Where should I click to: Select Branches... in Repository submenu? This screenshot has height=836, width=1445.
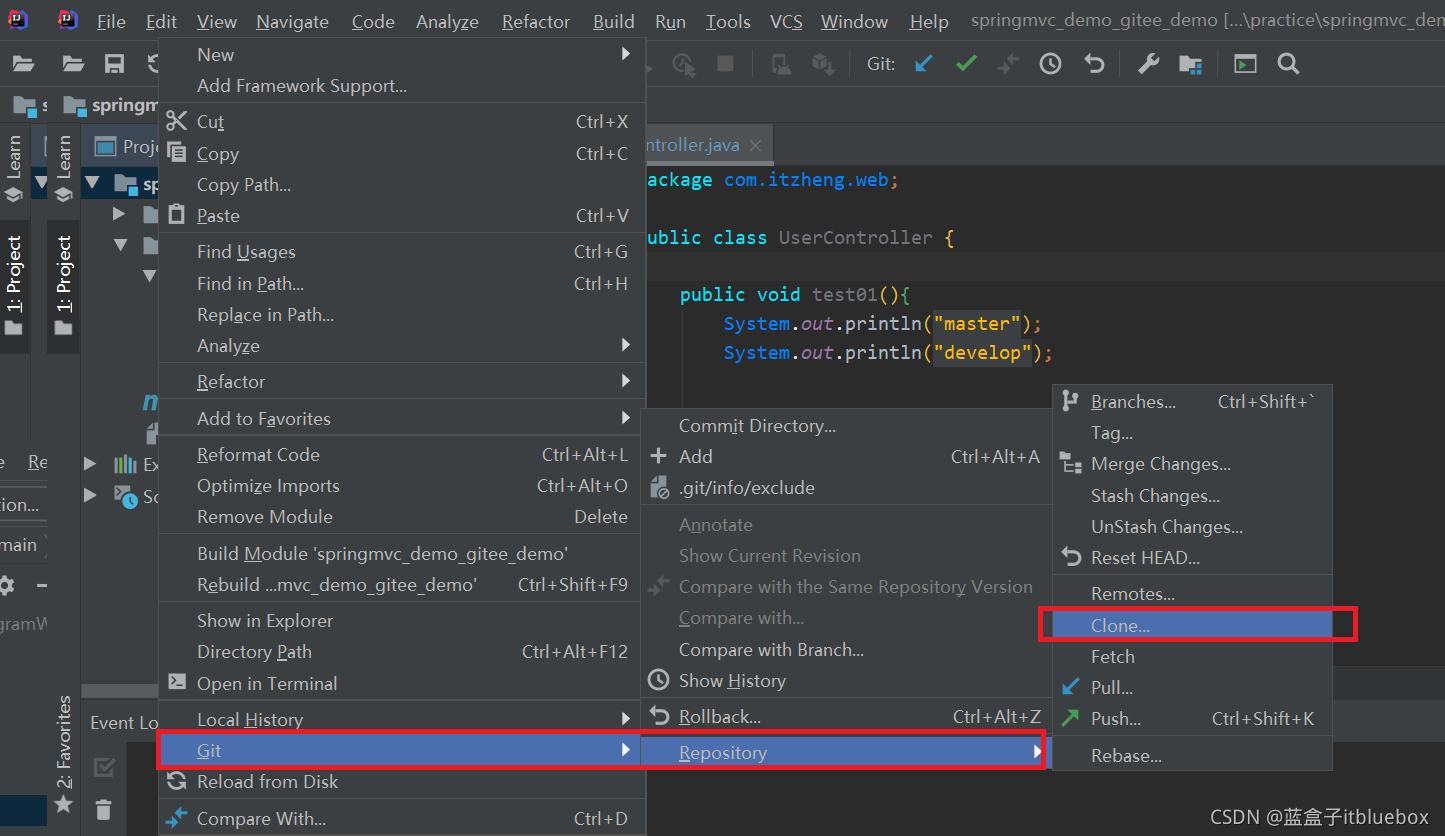(x=1193, y=402)
